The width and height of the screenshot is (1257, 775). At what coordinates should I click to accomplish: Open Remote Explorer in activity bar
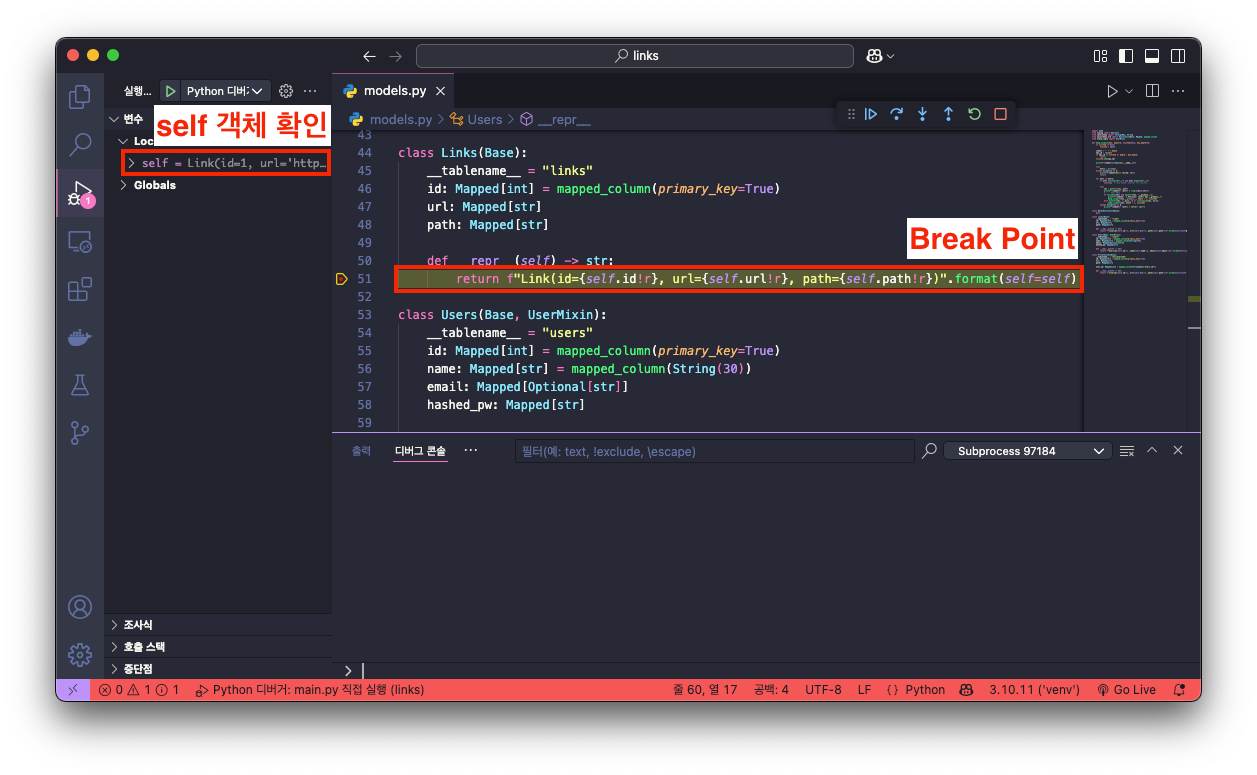(79, 241)
